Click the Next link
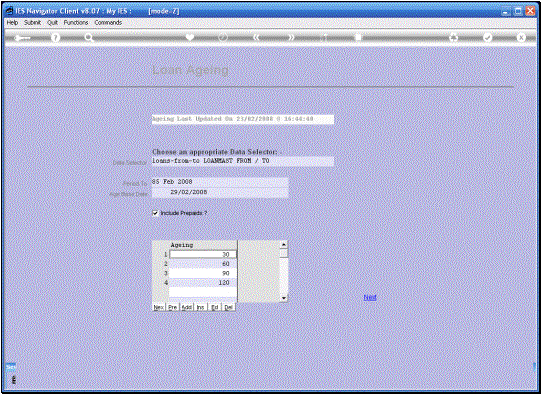541x394 pixels. (370, 297)
